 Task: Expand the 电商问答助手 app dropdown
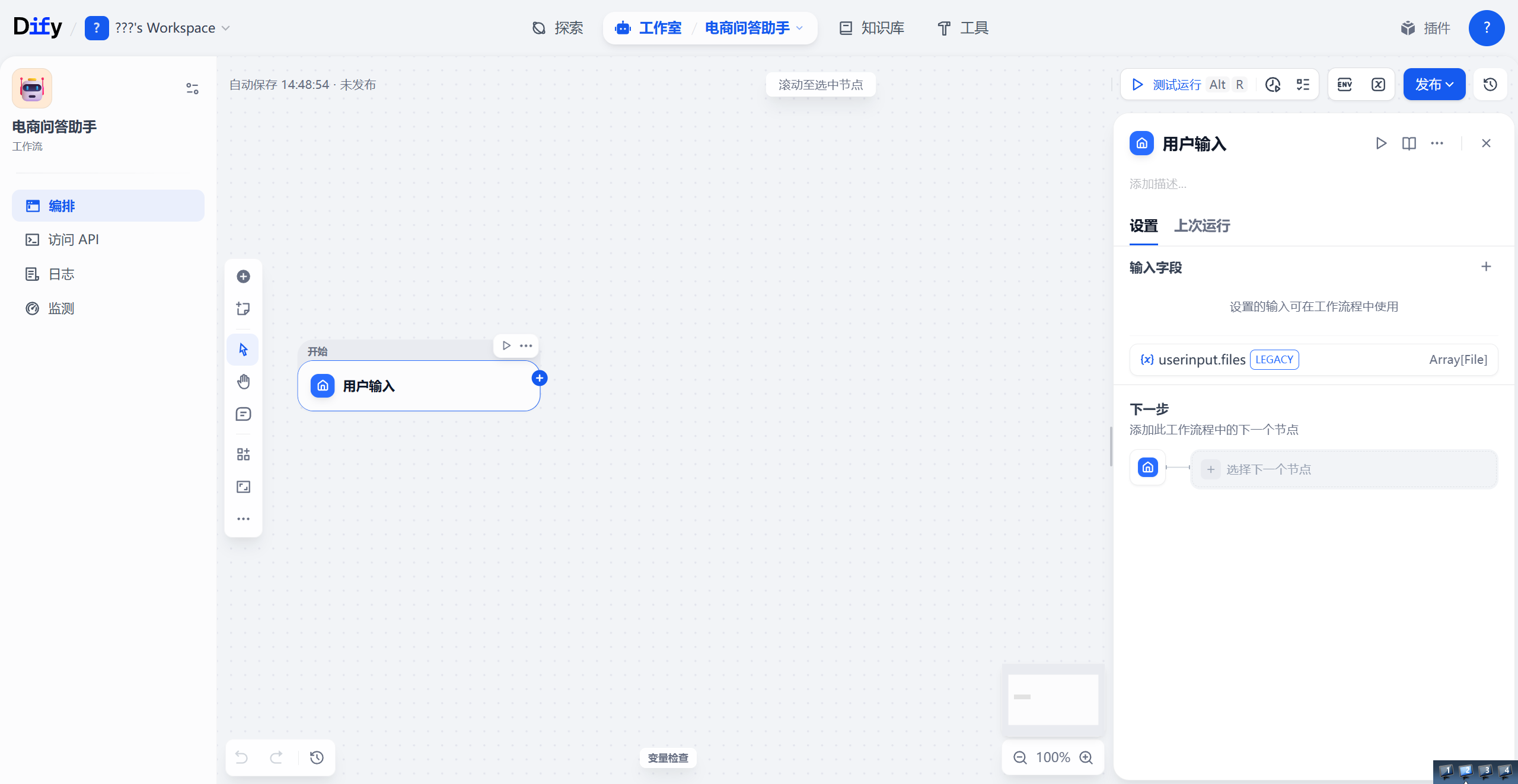[x=754, y=28]
